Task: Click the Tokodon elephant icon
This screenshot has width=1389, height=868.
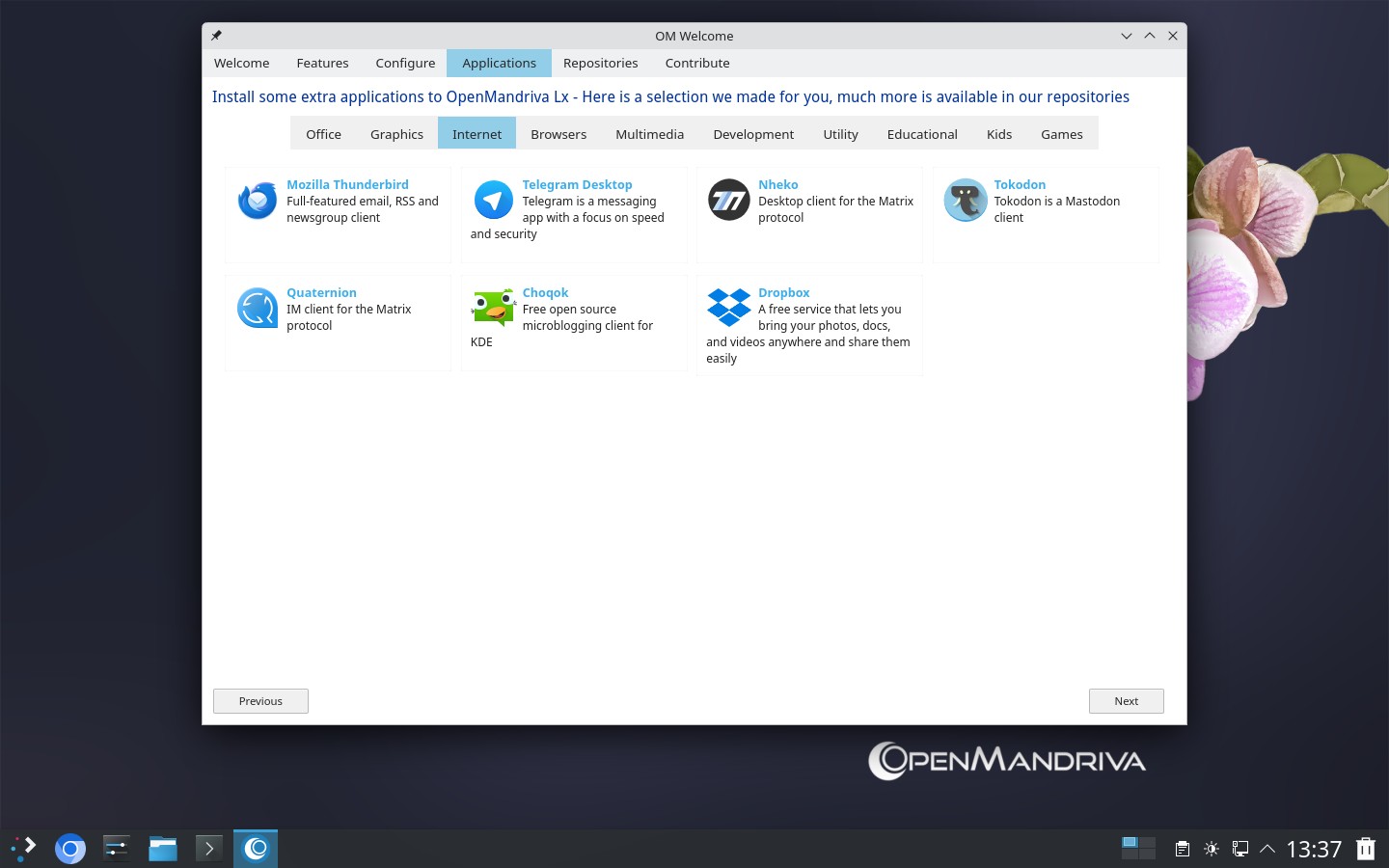Action: [x=965, y=201]
